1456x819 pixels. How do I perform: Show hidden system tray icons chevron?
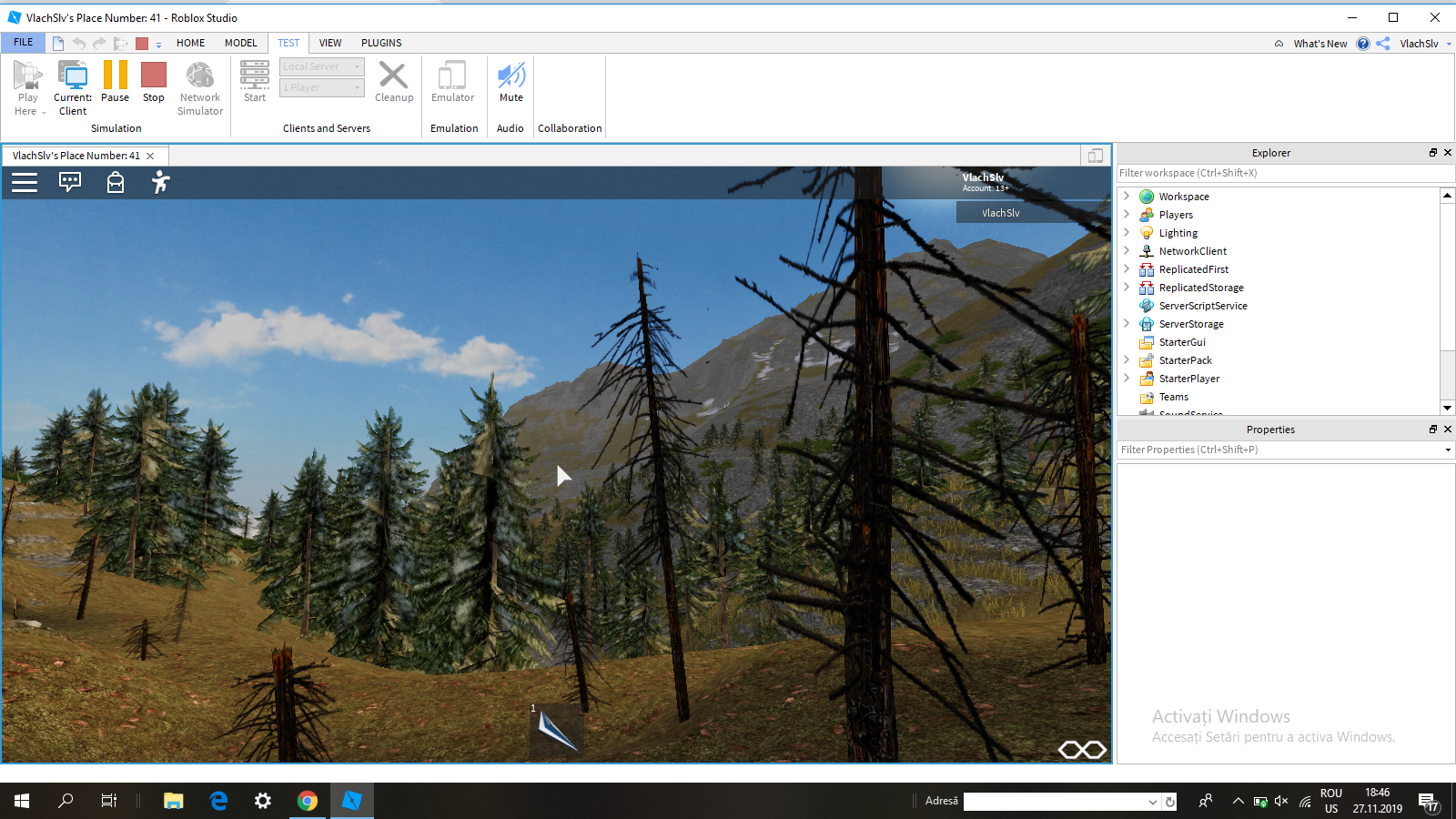click(1238, 801)
